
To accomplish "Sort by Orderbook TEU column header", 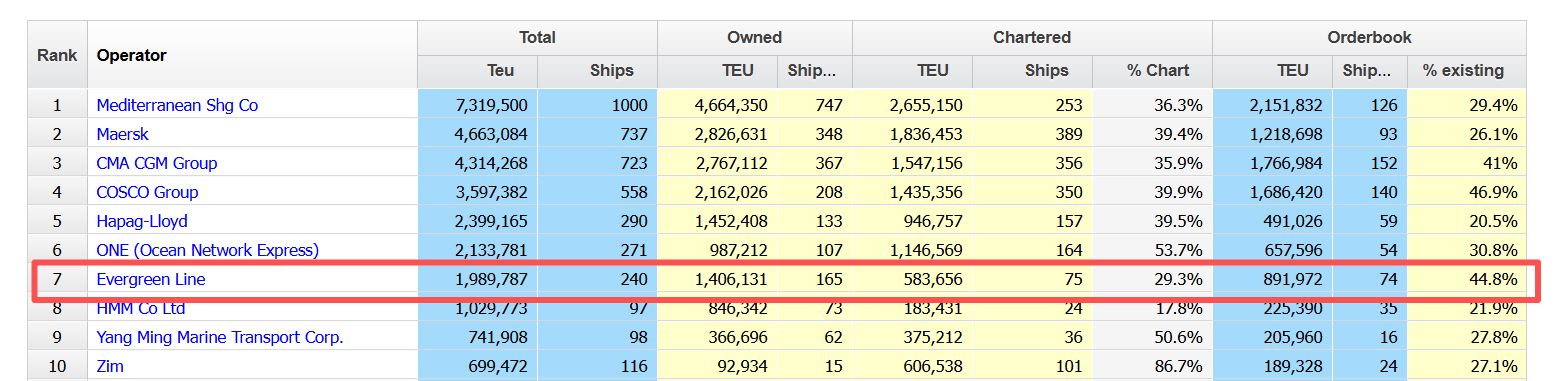I will [1272, 70].
